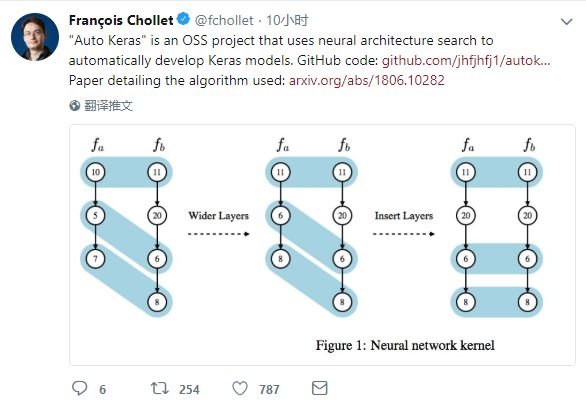This screenshot has width=586, height=406.
Task: Retweet this Auto Keras tweet
Action: coord(160,388)
